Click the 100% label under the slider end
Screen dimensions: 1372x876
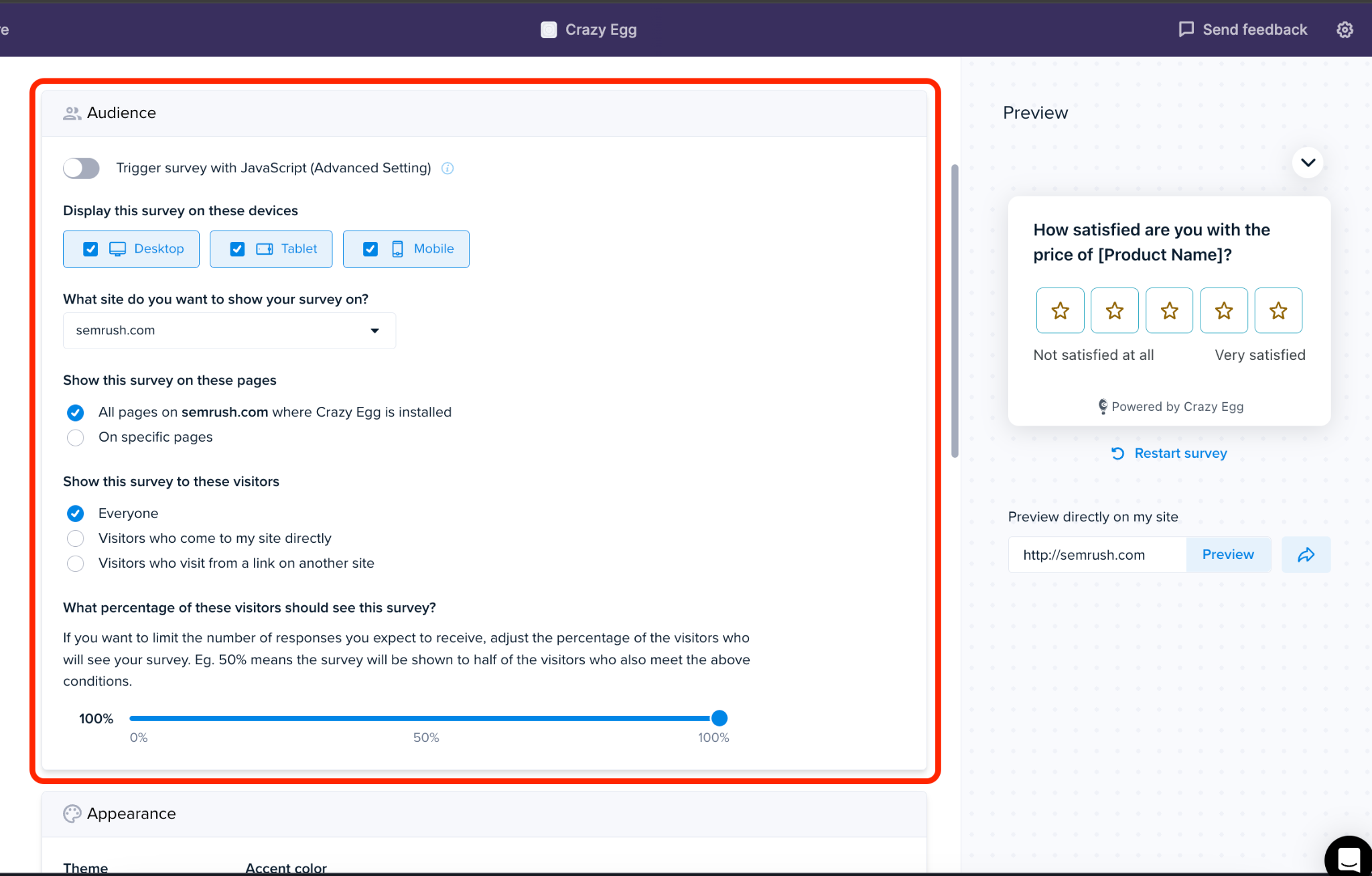point(713,738)
